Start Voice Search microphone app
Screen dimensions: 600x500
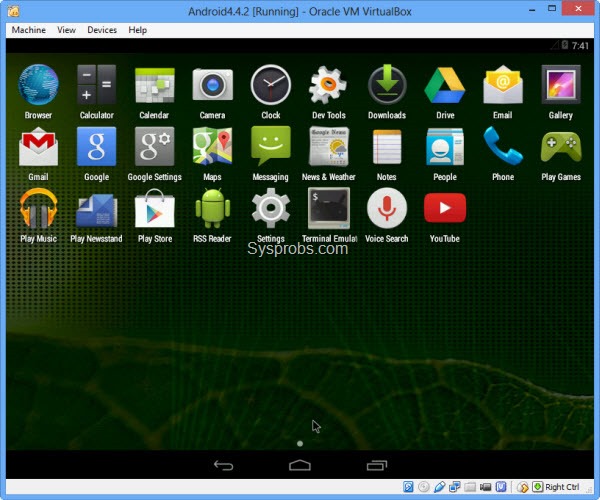tap(387, 209)
